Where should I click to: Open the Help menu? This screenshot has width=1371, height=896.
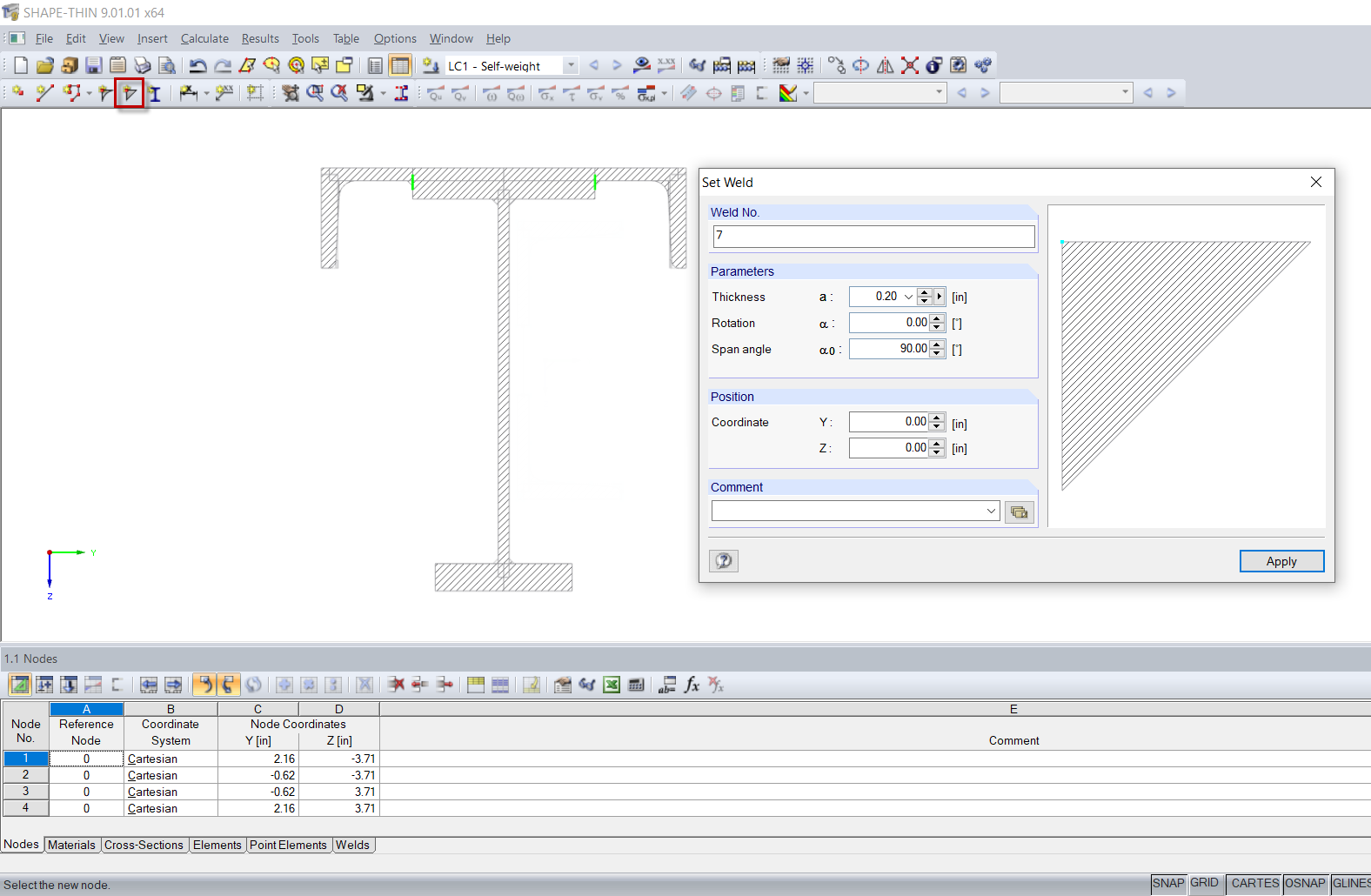click(x=498, y=38)
